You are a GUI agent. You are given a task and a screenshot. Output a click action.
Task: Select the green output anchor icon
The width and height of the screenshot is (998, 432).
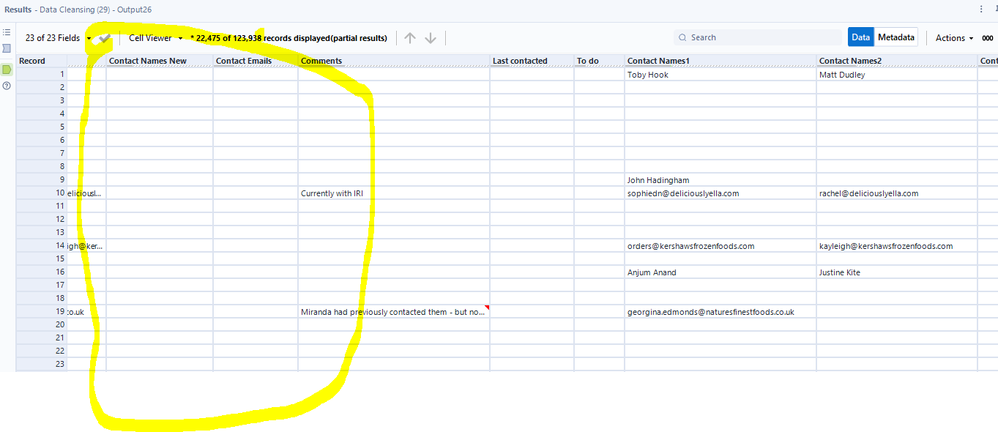coord(6,69)
